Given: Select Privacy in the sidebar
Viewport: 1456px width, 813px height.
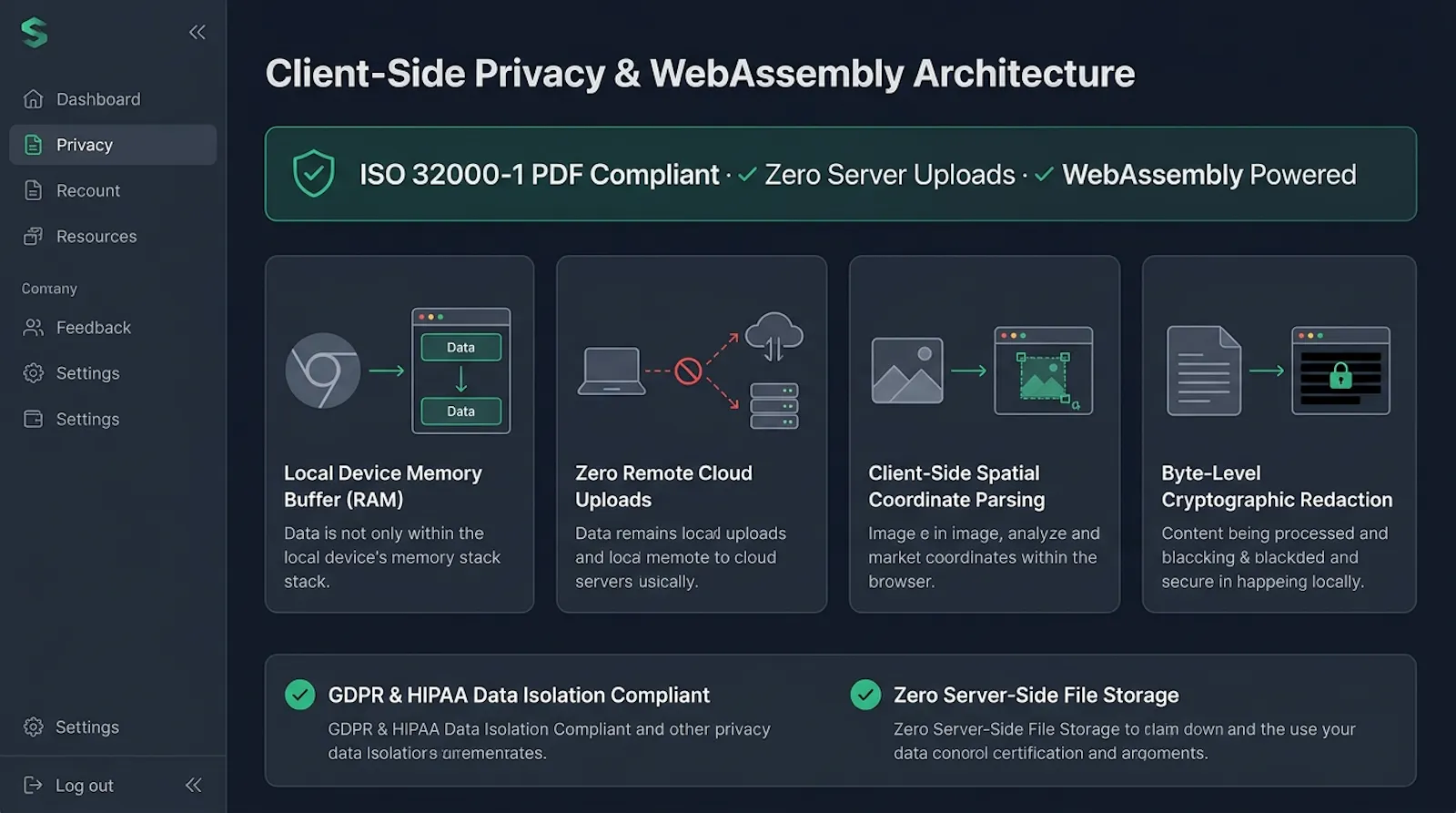Looking at the screenshot, I should tap(113, 145).
